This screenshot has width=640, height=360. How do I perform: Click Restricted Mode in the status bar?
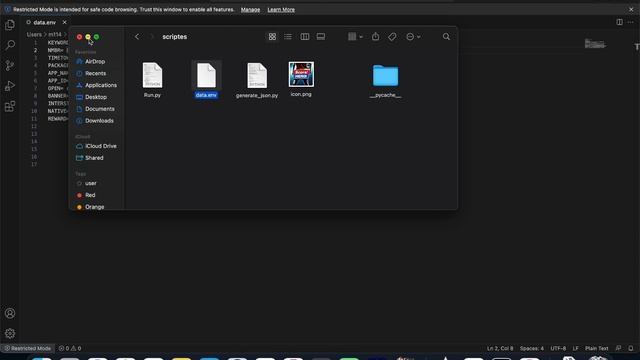28,348
